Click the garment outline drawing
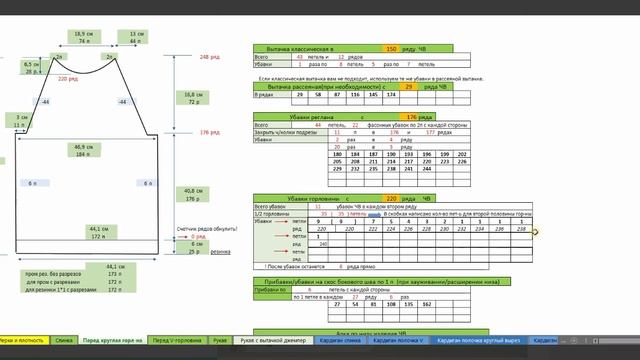Viewport: 640px width, 360px height. (87, 155)
